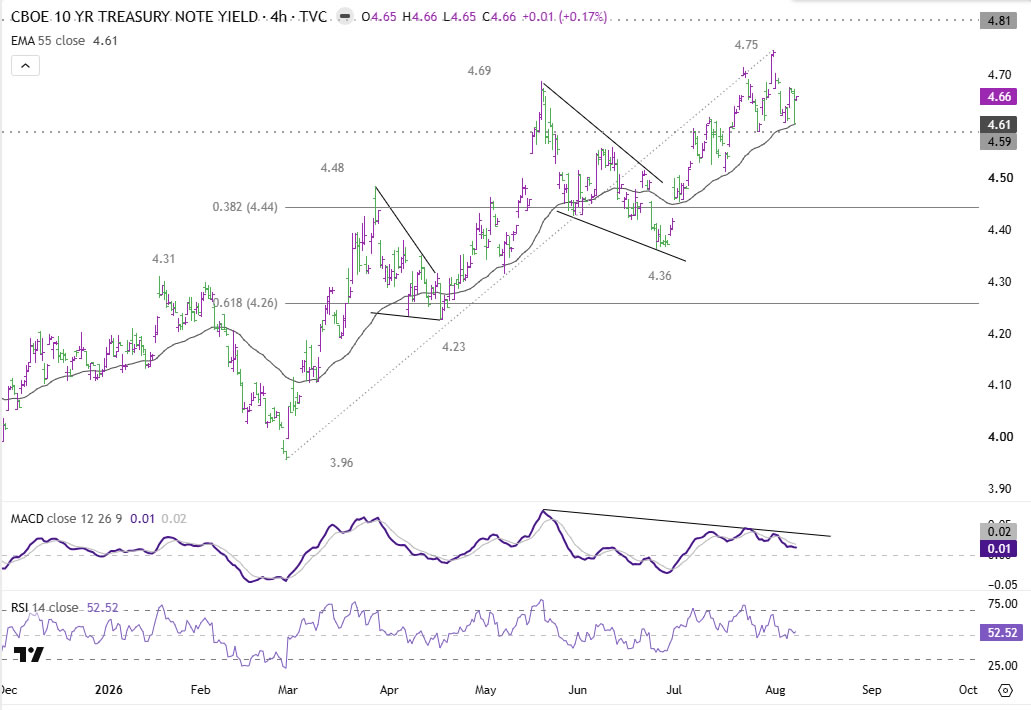Image resolution: width=1031 pixels, height=710 pixels.
Task: Click the Oct label on time axis
Action: pyautogui.click(x=968, y=690)
